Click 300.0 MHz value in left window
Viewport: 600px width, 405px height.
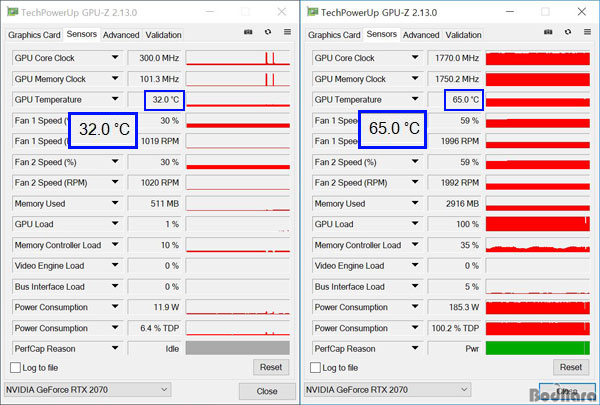tap(159, 58)
